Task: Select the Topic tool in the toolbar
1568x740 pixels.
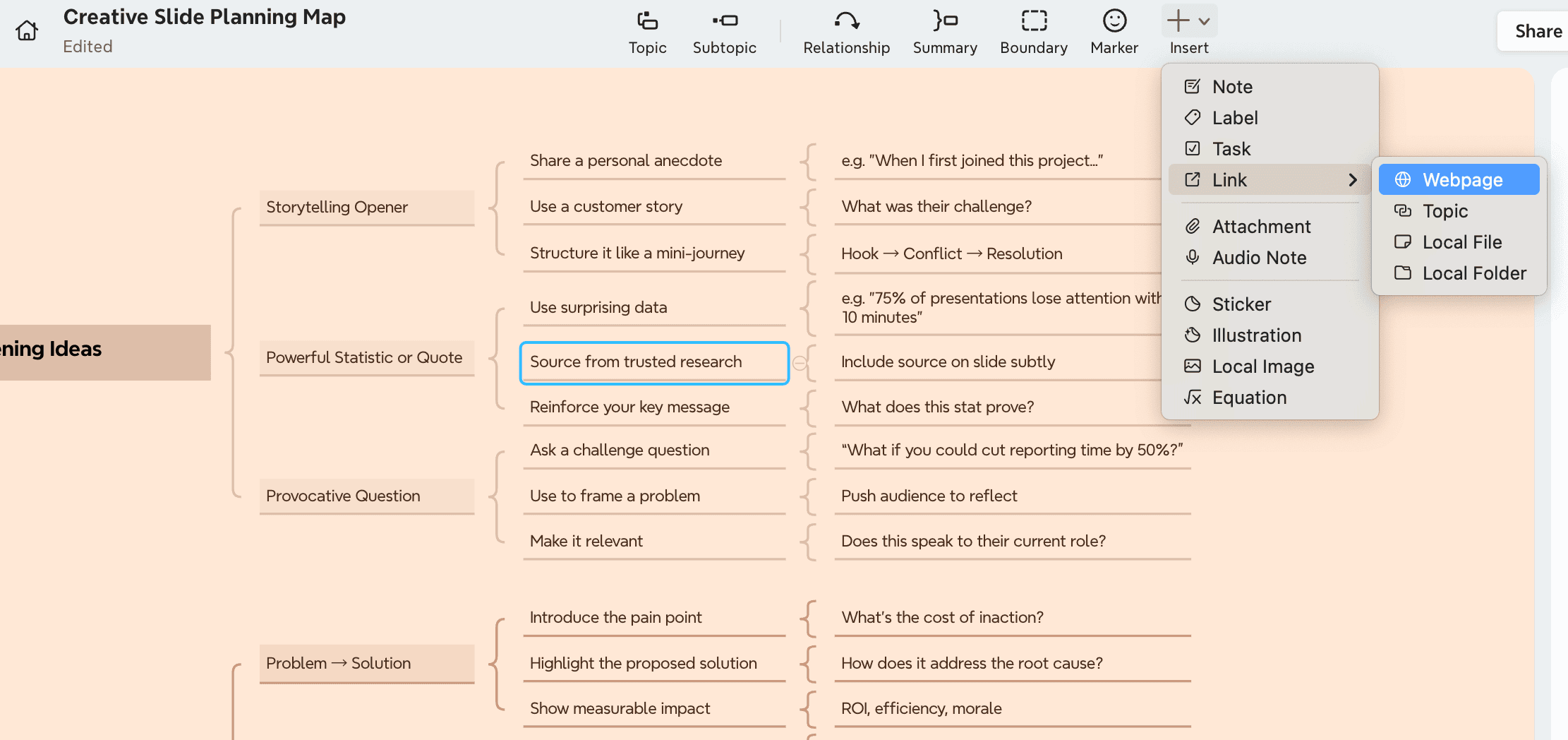Action: pyautogui.click(x=646, y=31)
